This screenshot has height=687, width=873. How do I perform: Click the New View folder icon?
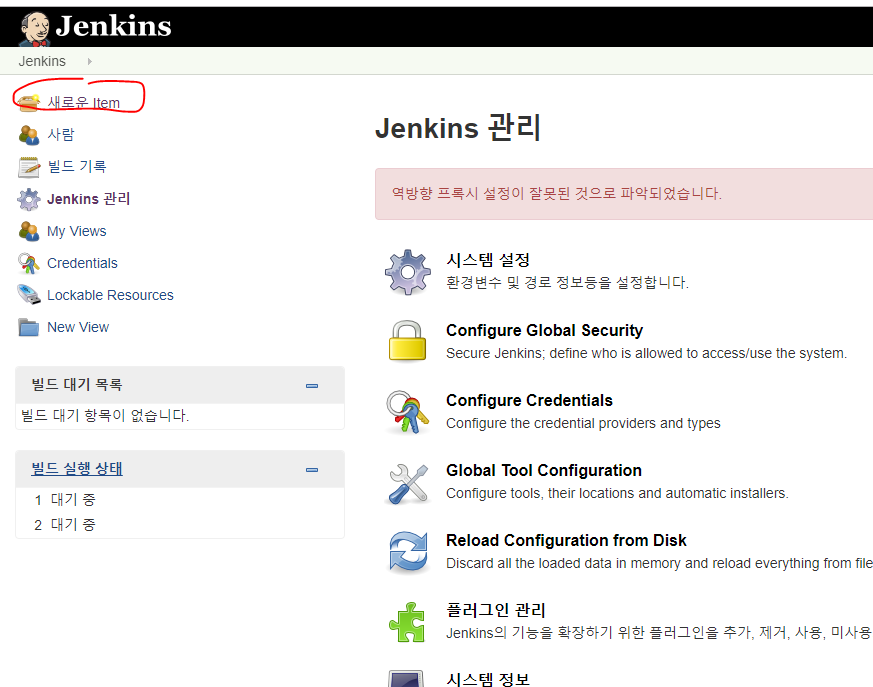(28, 327)
